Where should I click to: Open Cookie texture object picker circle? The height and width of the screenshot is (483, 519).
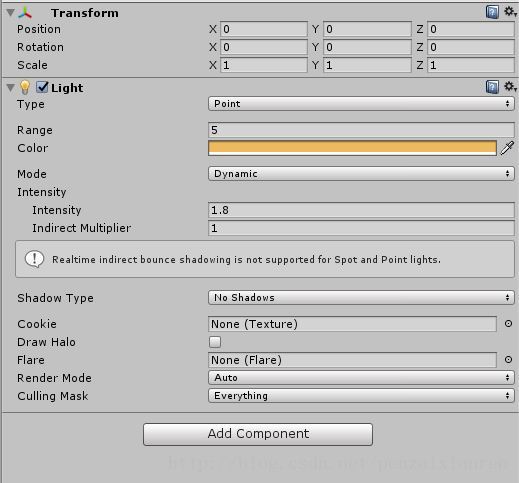[508, 324]
